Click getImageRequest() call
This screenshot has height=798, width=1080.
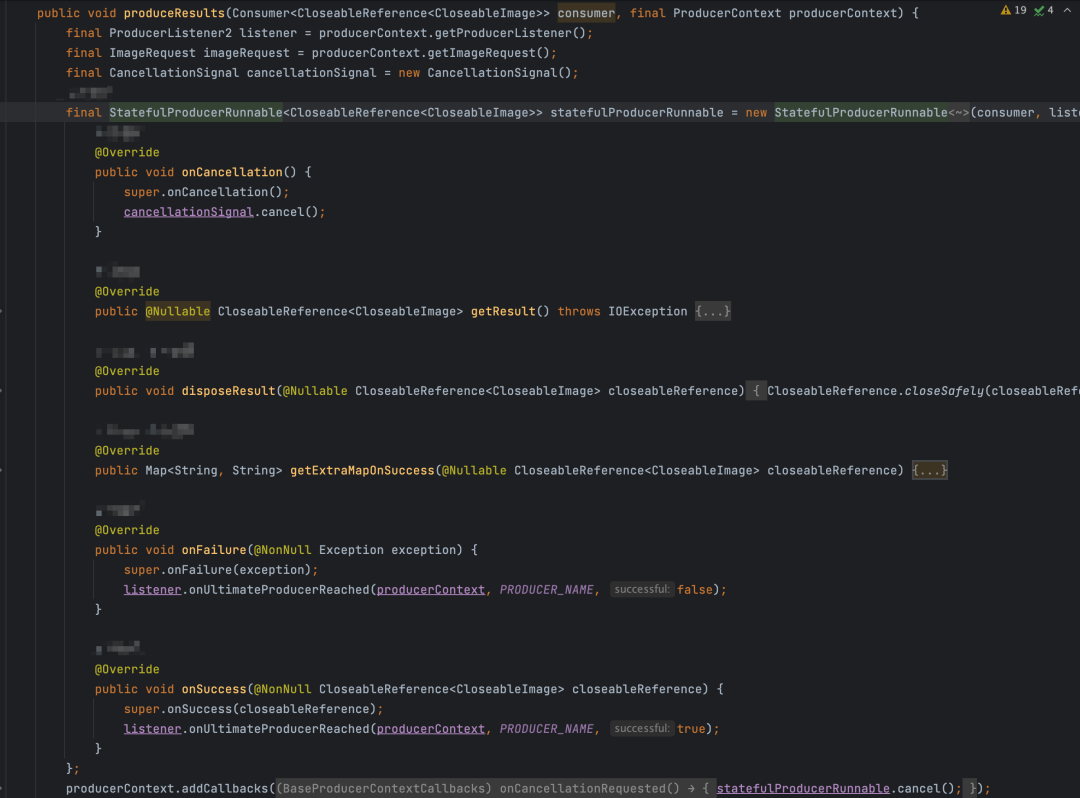click(492, 53)
